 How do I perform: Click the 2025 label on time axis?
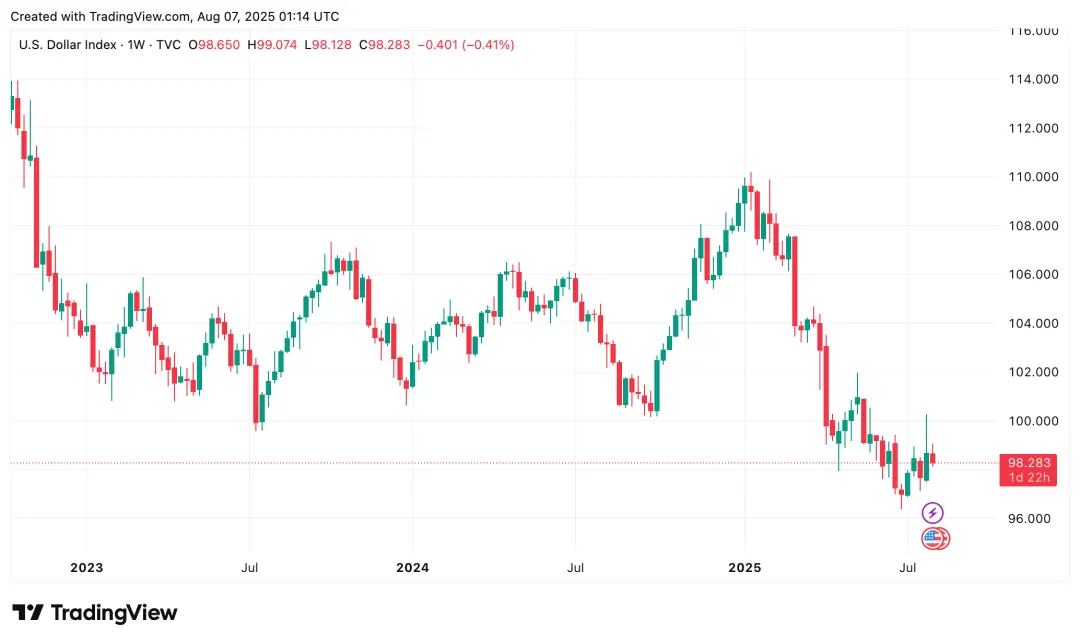(745, 568)
